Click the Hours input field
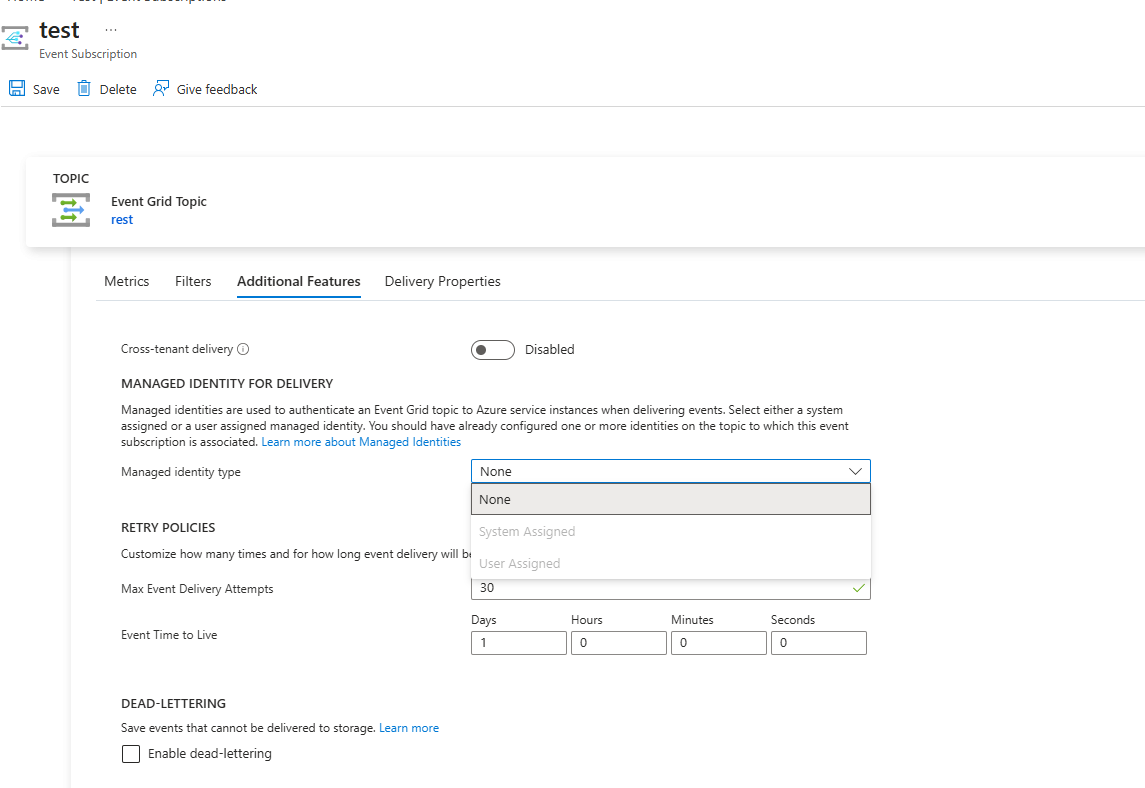This screenshot has width=1145, height=788. 619,643
